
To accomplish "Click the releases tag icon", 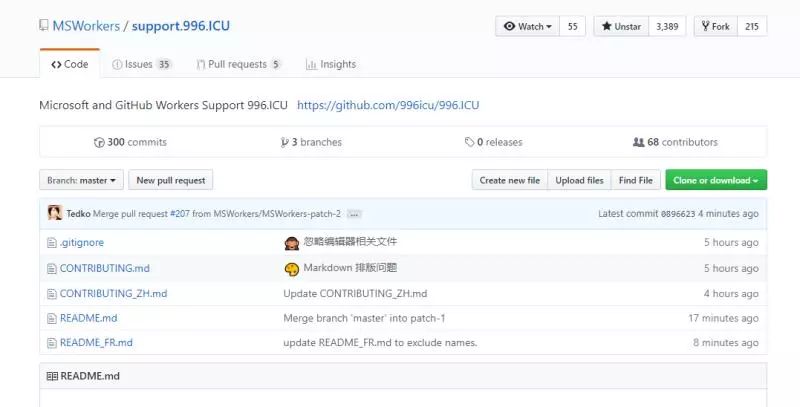I will [x=469, y=142].
